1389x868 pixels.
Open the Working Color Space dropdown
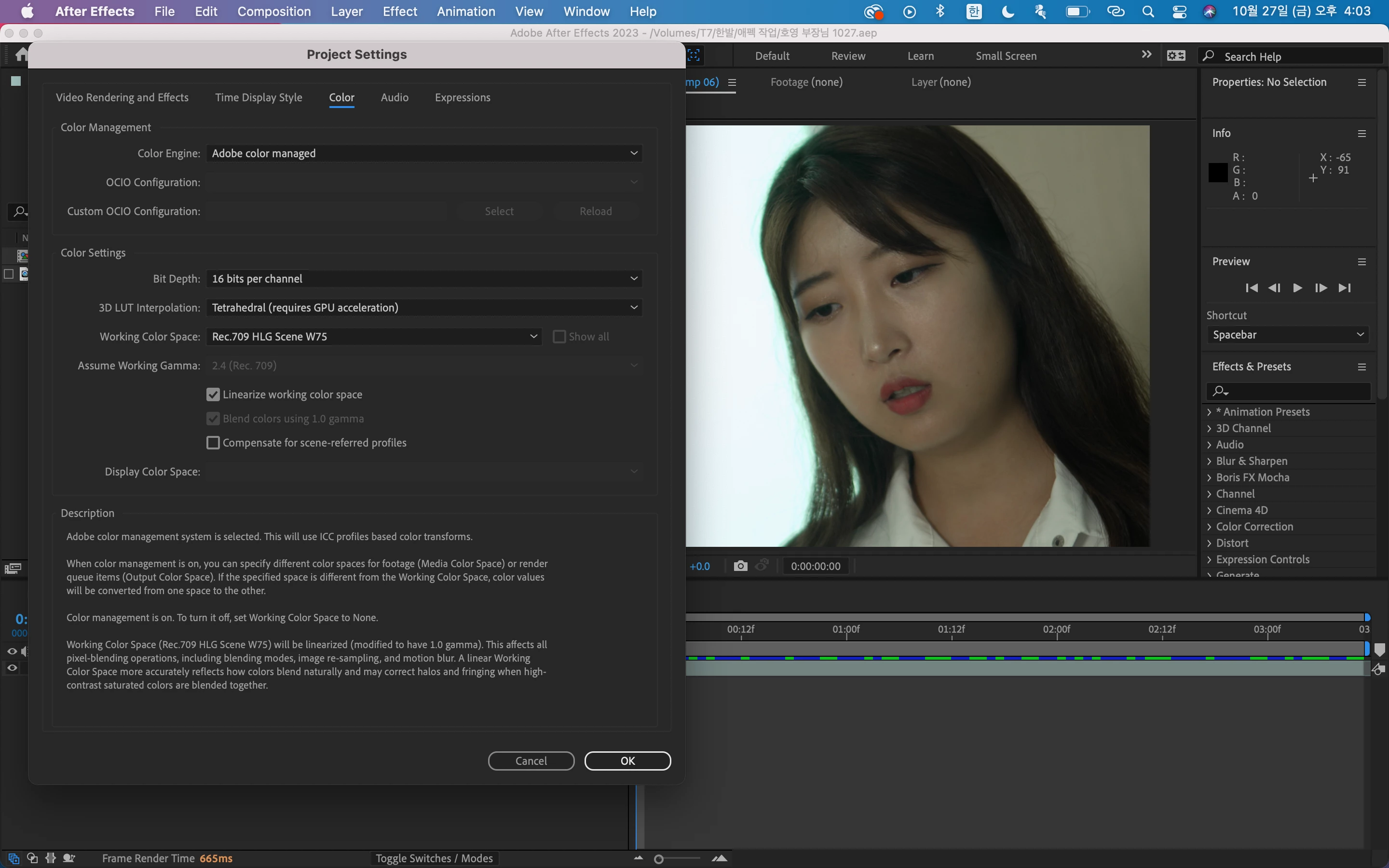tap(374, 337)
